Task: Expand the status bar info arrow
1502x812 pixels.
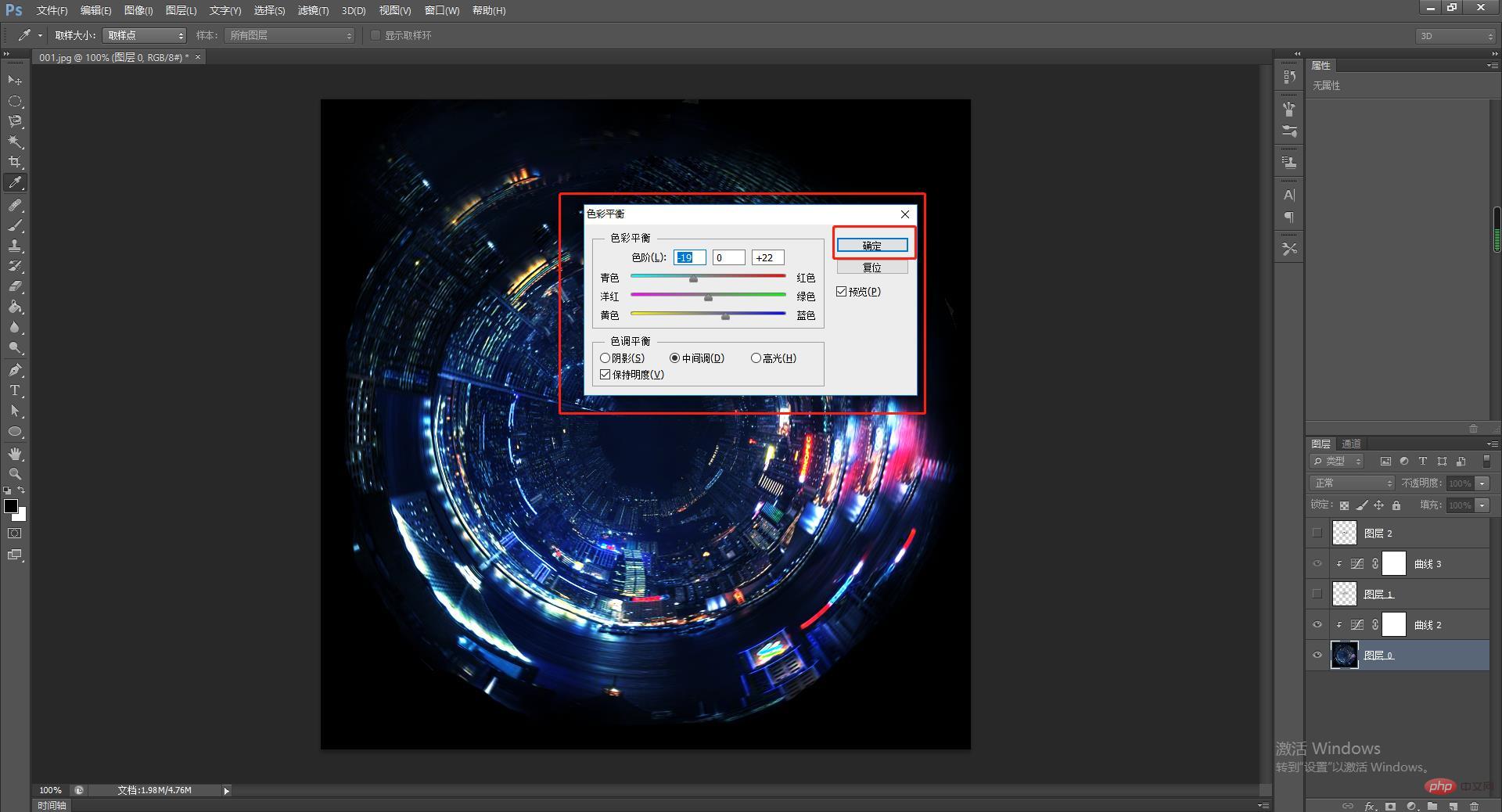Action: (x=226, y=791)
